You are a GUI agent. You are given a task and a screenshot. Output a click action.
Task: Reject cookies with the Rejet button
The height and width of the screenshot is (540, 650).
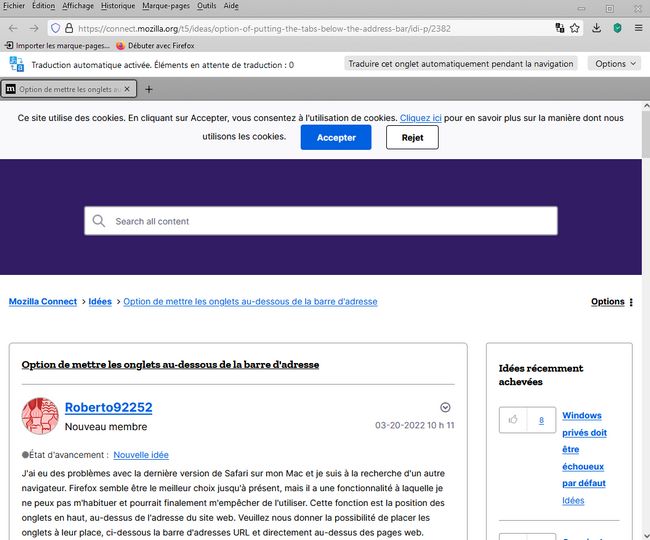click(x=412, y=138)
